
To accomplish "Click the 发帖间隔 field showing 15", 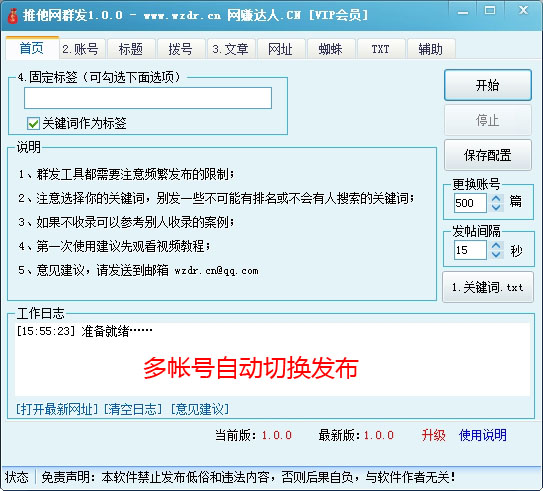I will point(470,250).
